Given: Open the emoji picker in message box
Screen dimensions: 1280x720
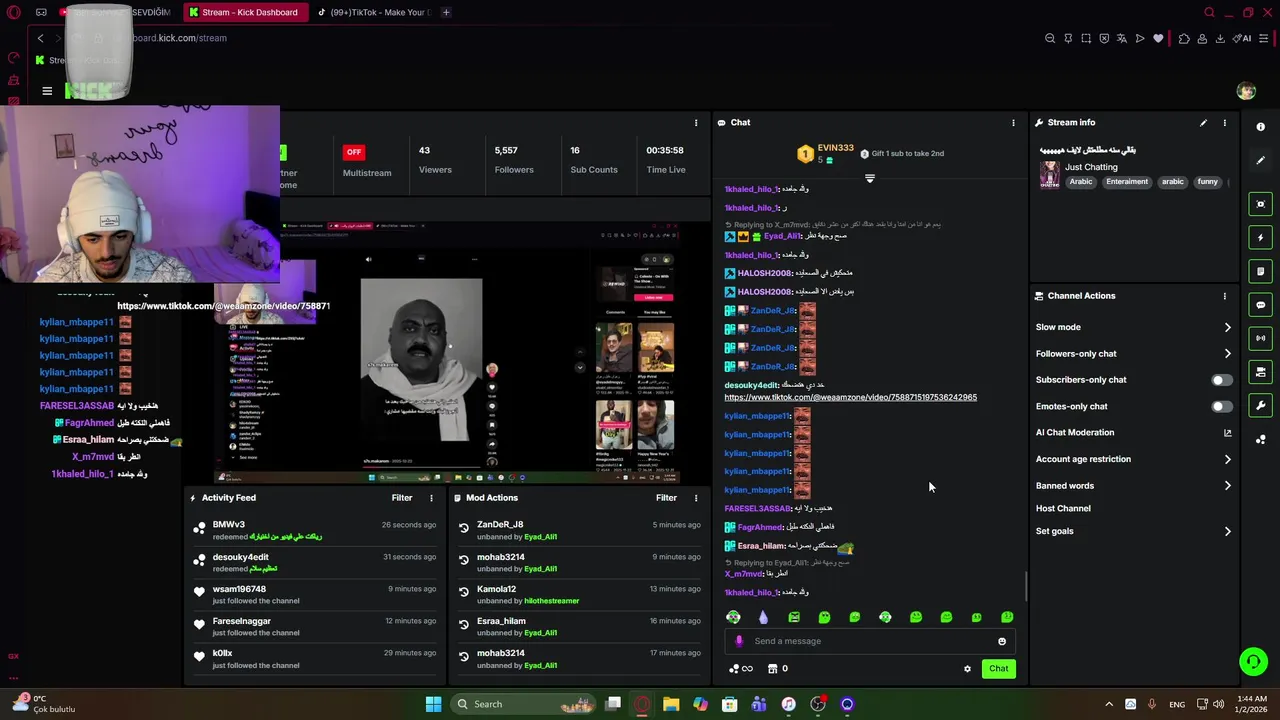Looking at the screenshot, I should pos(1002,642).
